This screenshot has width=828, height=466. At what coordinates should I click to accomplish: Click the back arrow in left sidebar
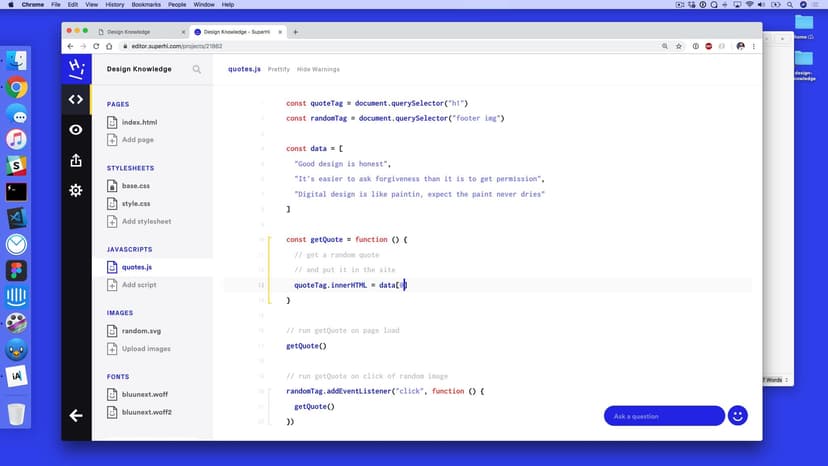[76, 415]
